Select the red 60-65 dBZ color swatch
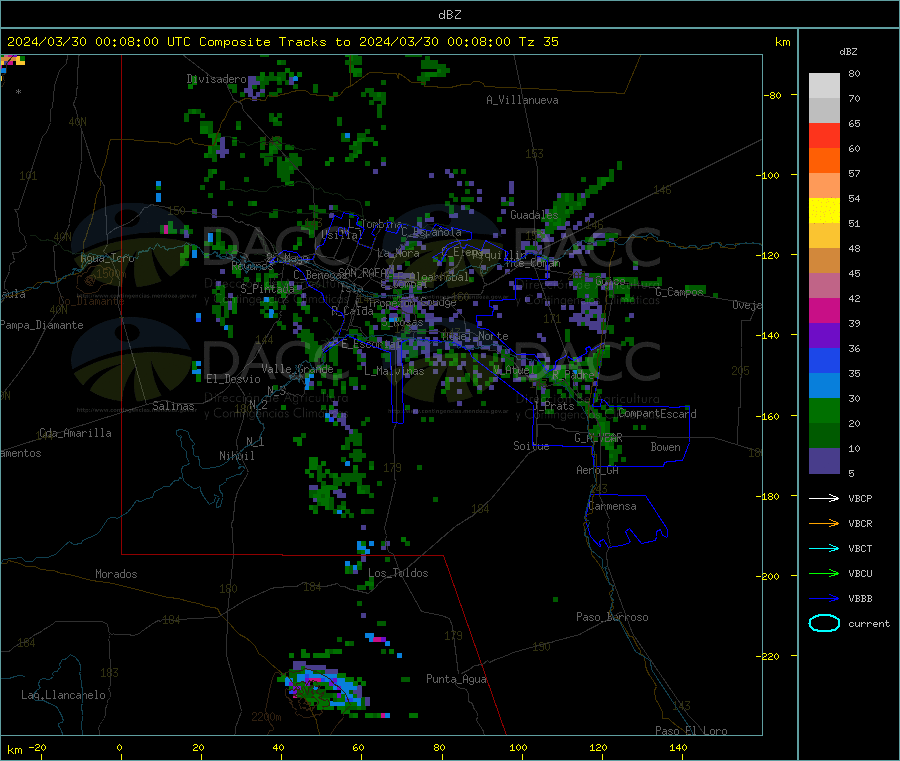 pyautogui.click(x=824, y=135)
